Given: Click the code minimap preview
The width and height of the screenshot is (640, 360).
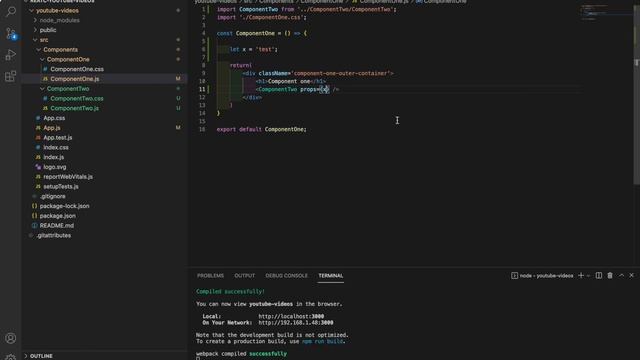Looking at the screenshot, I should pyautogui.click(x=606, y=12).
